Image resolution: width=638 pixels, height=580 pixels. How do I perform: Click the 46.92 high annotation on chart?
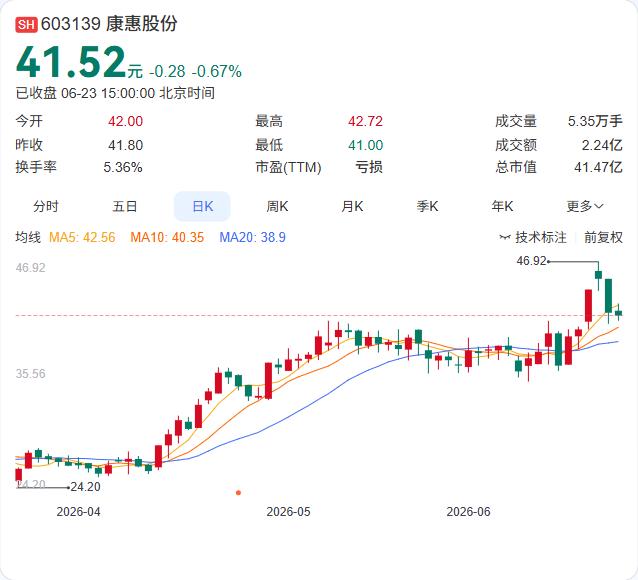[531, 260]
